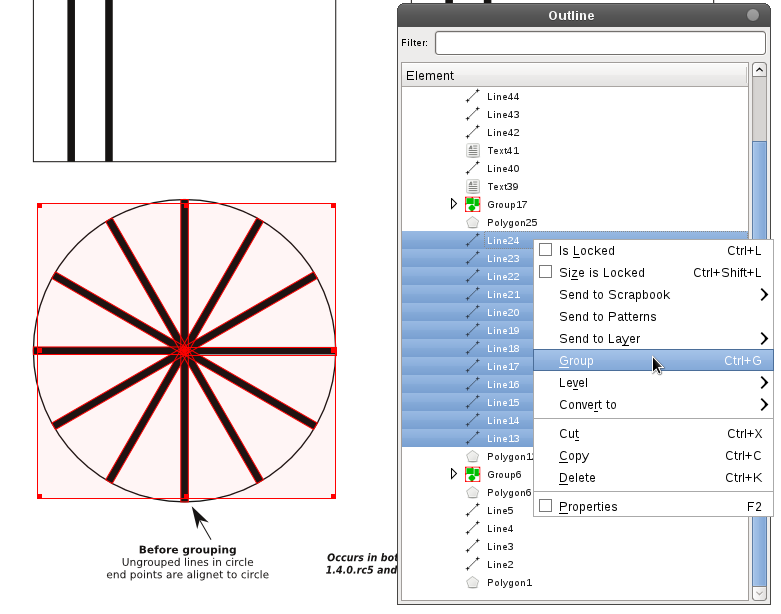The width and height of the screenshot is (781, 614).
Task: Click the Line5 line icon
Action: [473, 510]
